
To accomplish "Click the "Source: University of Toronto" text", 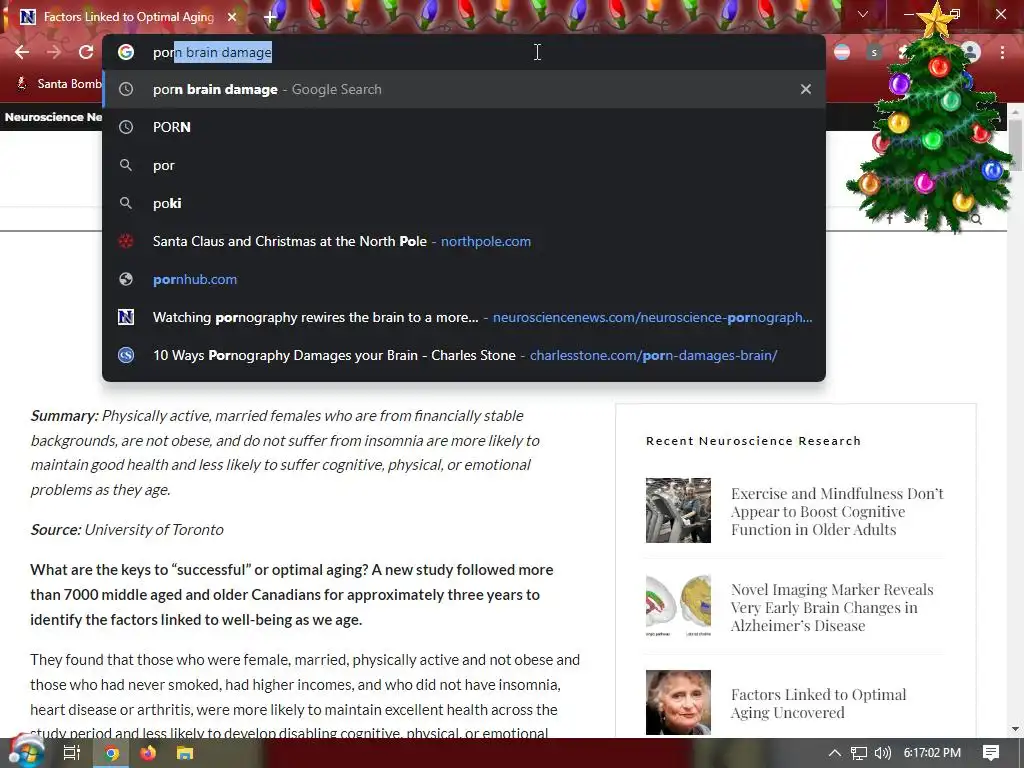I will coord(127,530).
